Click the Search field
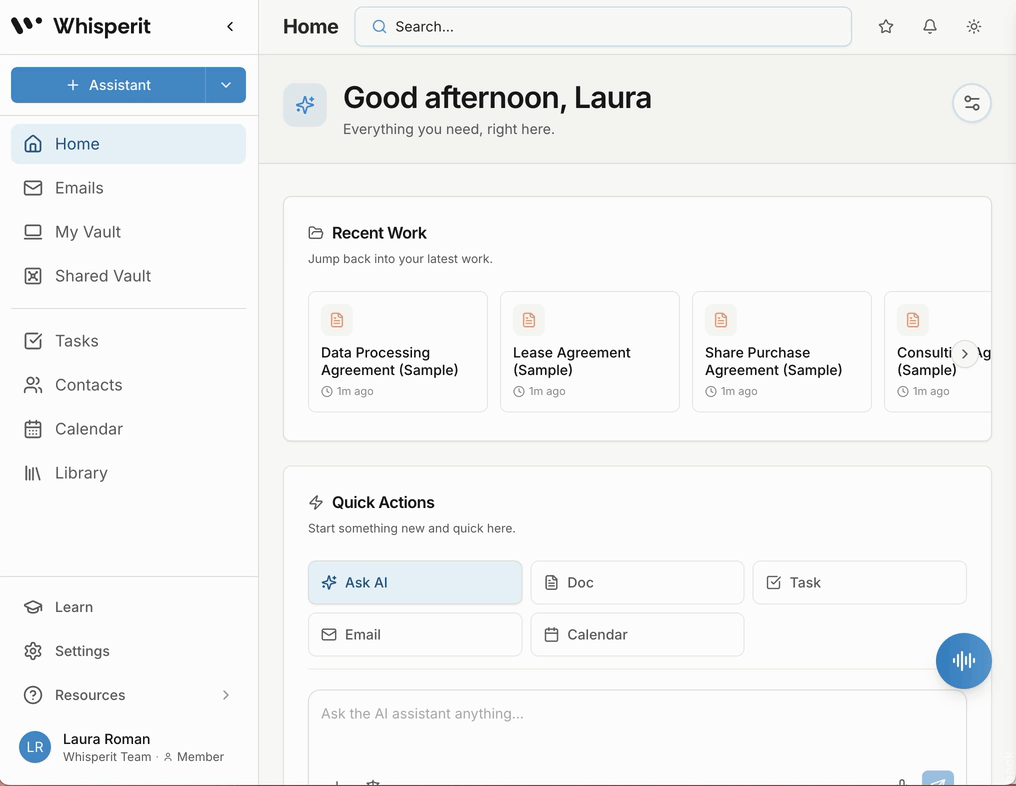The width and height of the screenshot is (1016, 786). click(603, 27)
